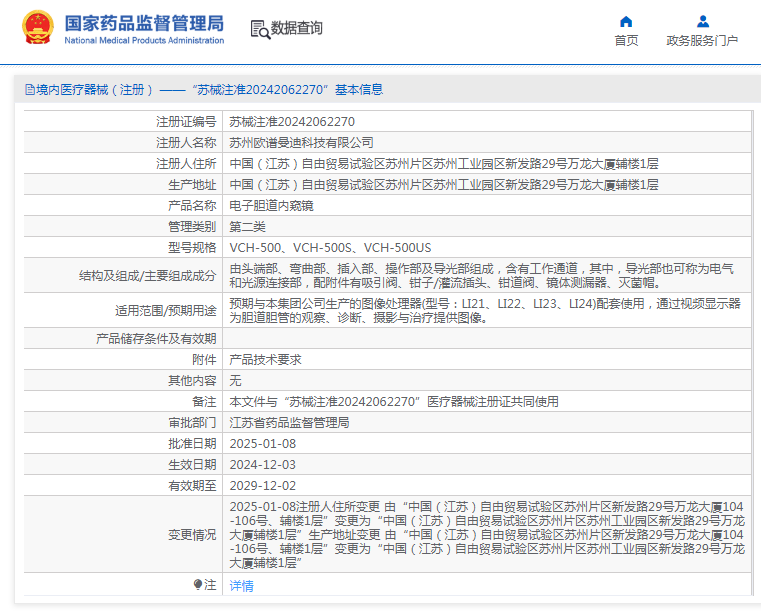Click the 适用范围/预期用途 description text
The width and height of the screenshot is (761, 615).
485,310
